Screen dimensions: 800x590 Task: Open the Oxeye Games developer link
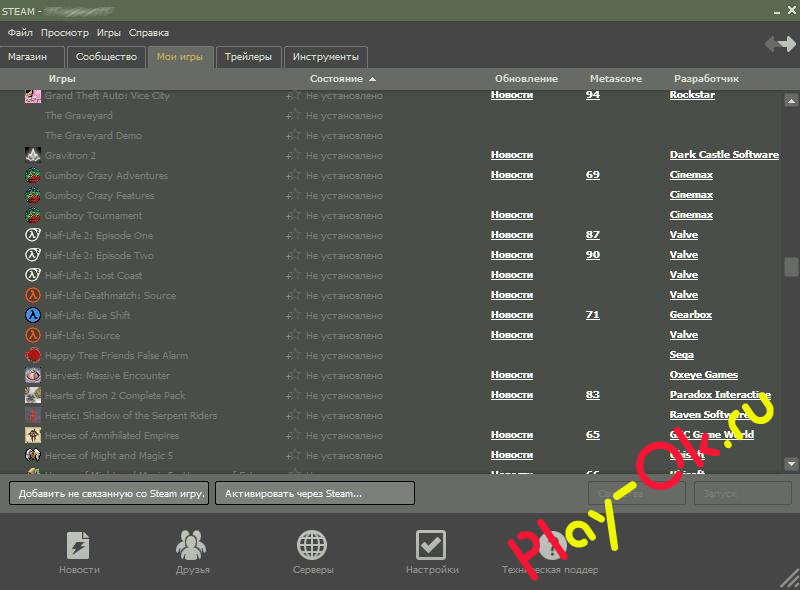click(704, 375)
